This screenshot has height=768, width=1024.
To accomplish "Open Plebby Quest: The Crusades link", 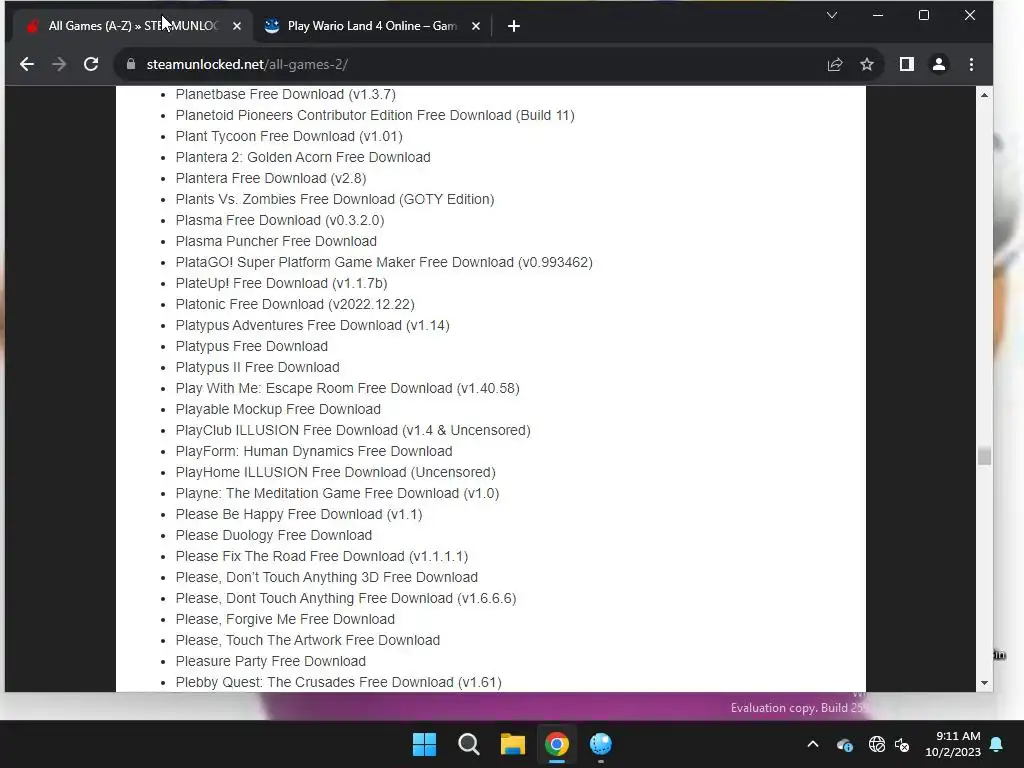I will pos(338,682).
